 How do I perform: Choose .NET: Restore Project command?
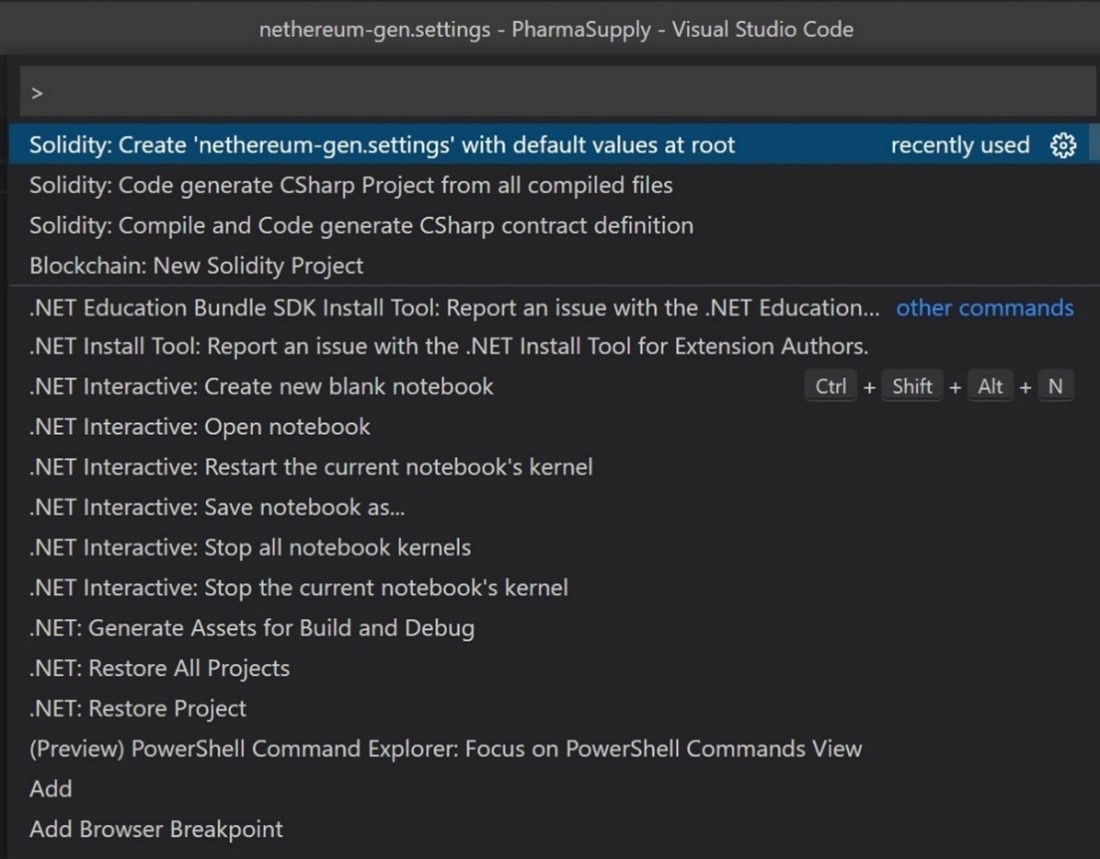pos(138,709)
